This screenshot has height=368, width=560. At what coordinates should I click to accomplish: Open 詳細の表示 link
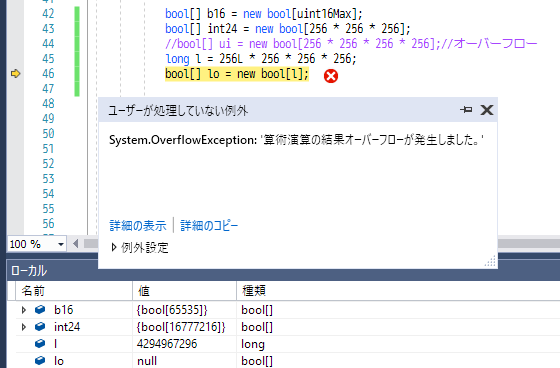pyautogui.click(x=138, y=225)
